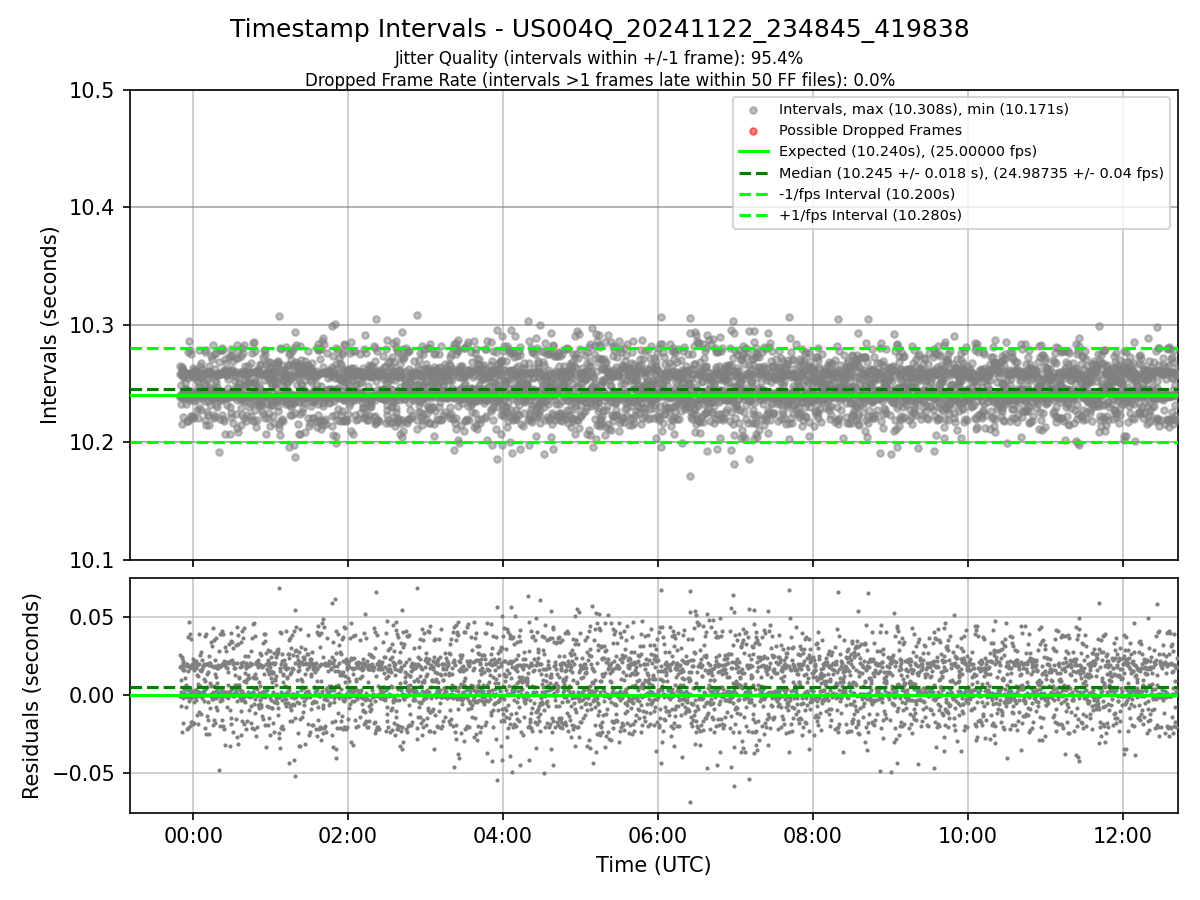This screenshot has width=1200, height=900.
Task: Click the "Intervals (seconds)" y-axis label
Action: [50, 325]
